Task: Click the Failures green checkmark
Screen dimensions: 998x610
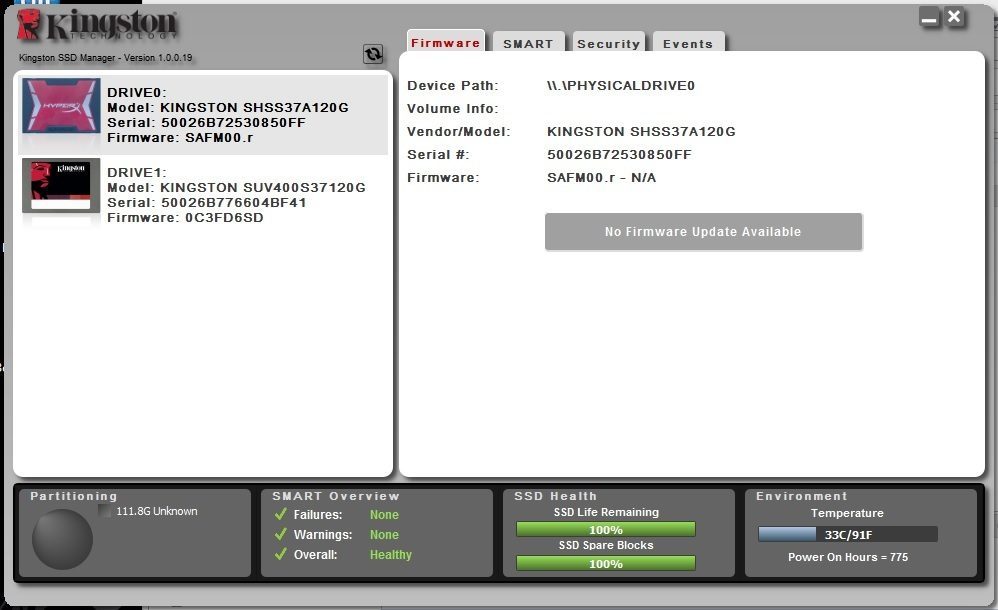Action: [x=281, y=514]
